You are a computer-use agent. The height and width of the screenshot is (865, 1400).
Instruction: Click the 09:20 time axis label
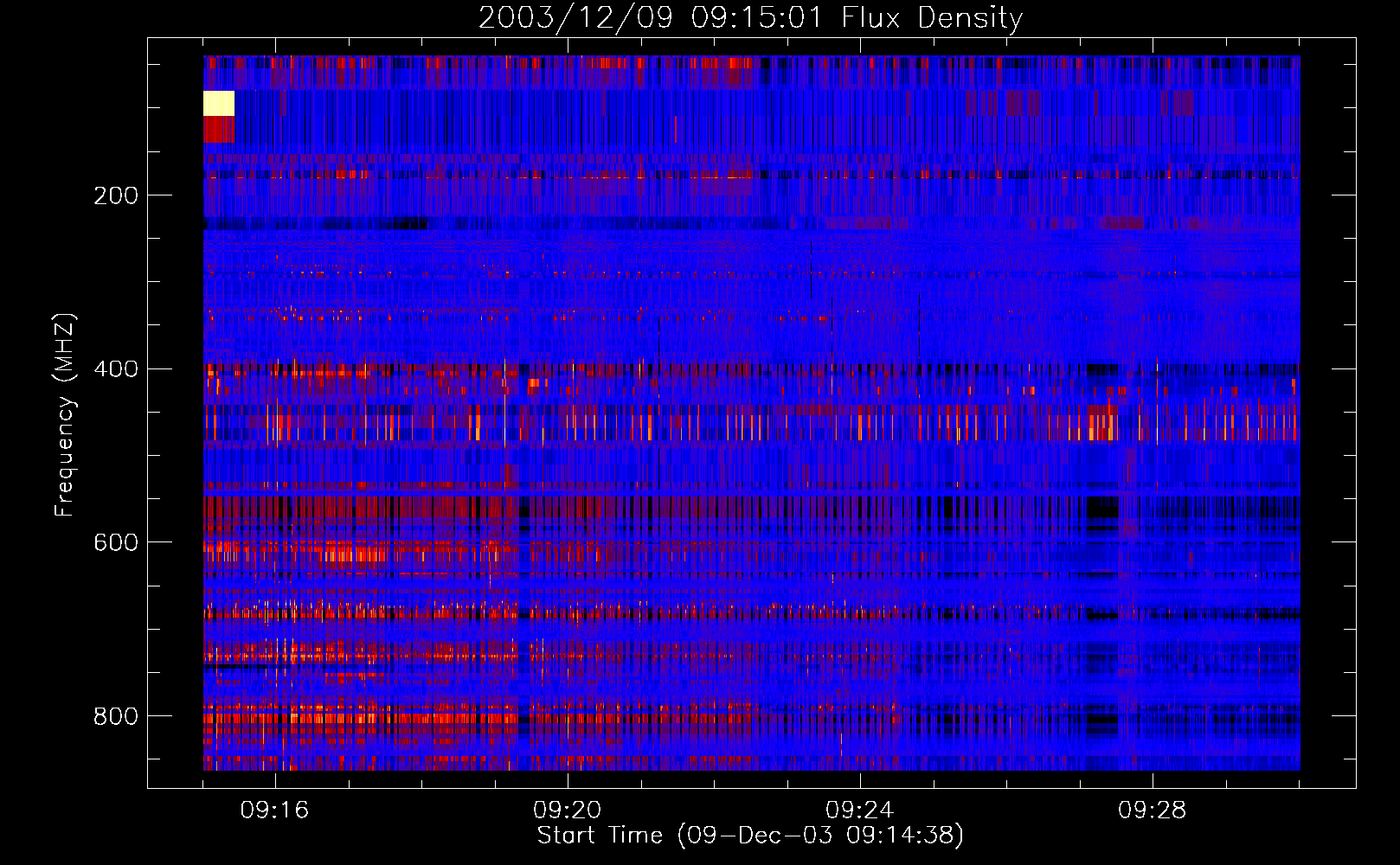[567, 811]
